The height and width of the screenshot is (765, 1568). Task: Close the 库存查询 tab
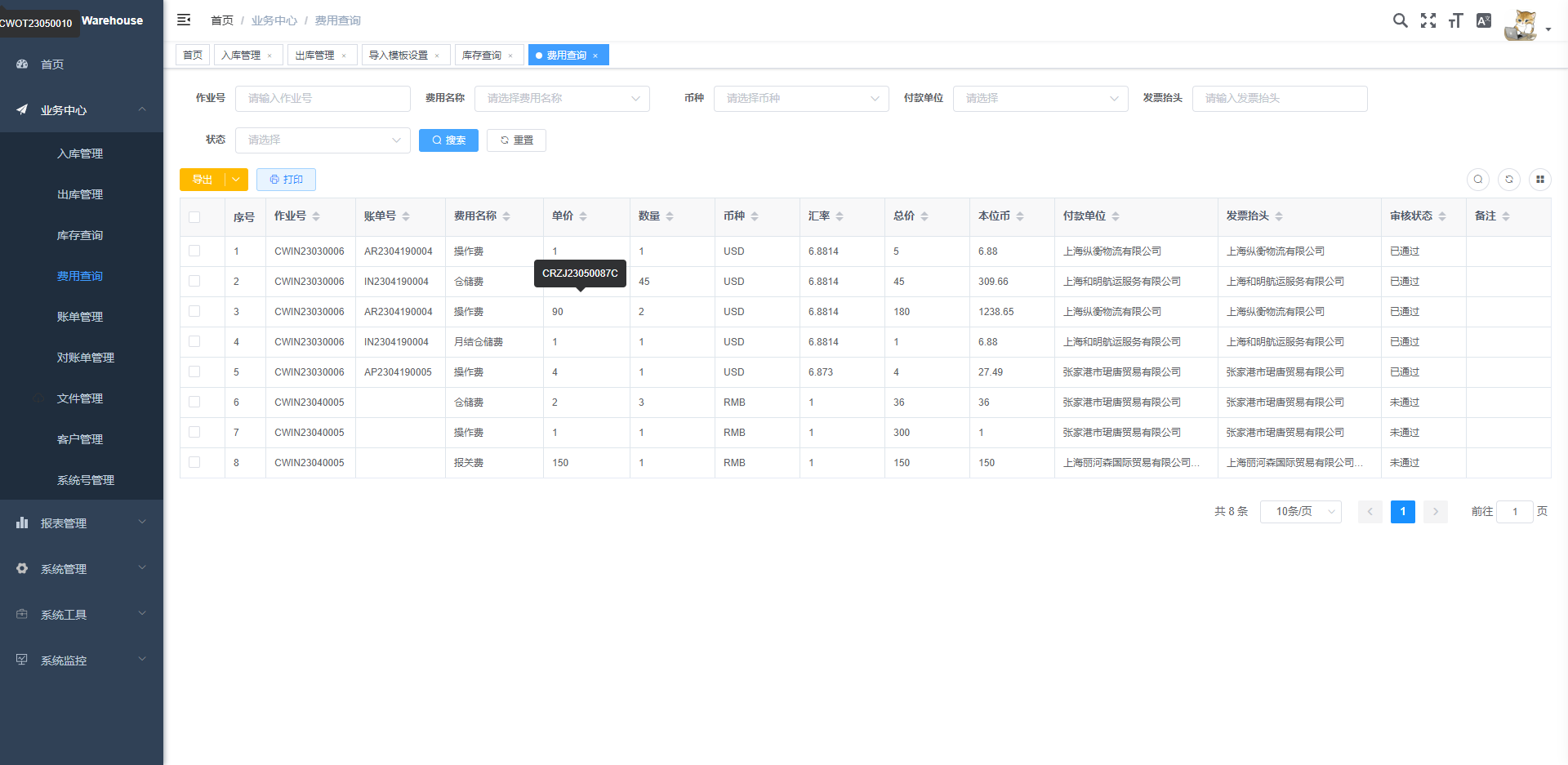(x=510, y=56)
